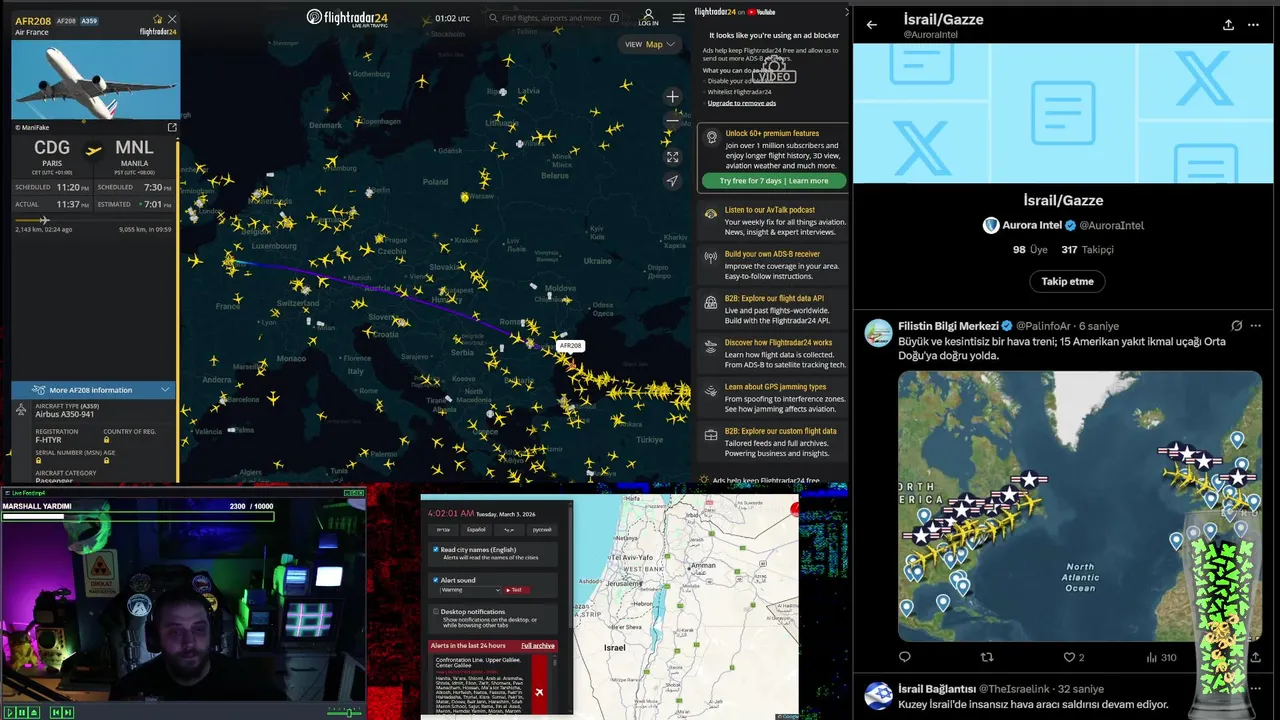Screen dimensions: 1280x720
Task: Click the help question mark in search bar
Action: tap(614, 18)
